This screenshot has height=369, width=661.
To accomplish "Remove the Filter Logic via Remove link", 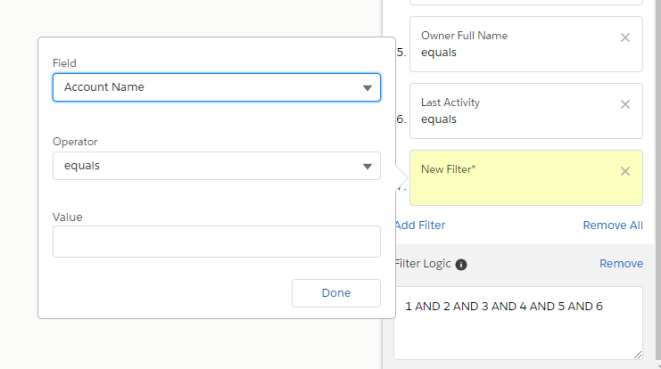I will 621,264.
